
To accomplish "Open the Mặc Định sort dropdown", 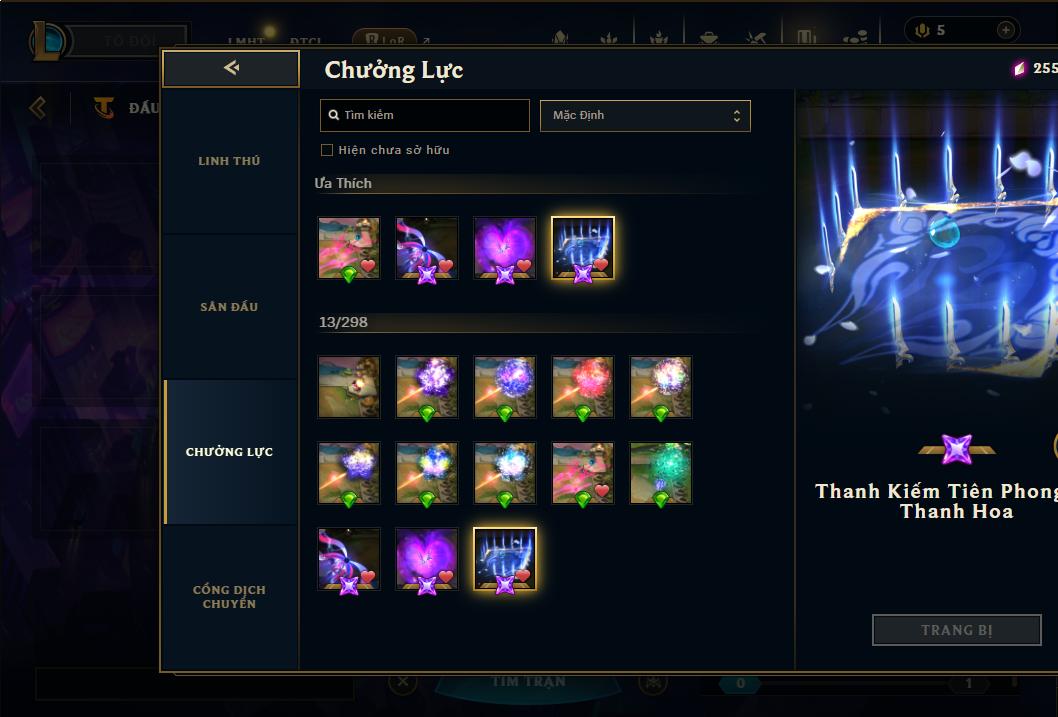I will (x=645, y=115).
